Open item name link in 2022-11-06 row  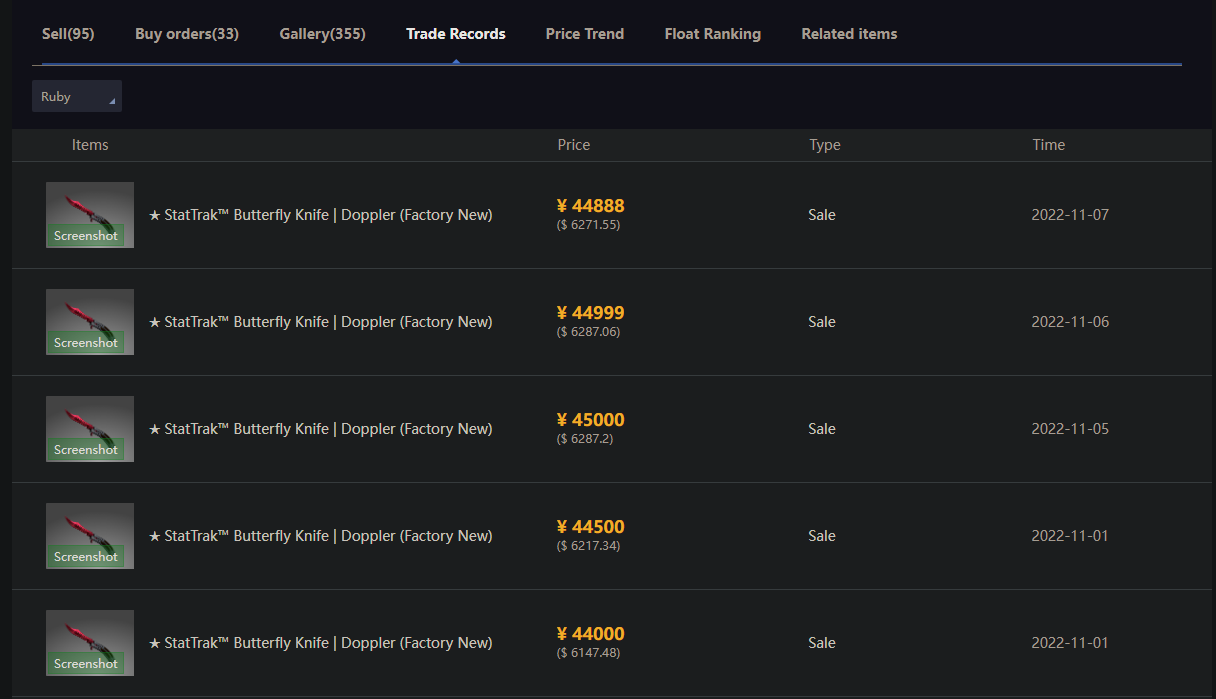[x=320, y=322]
